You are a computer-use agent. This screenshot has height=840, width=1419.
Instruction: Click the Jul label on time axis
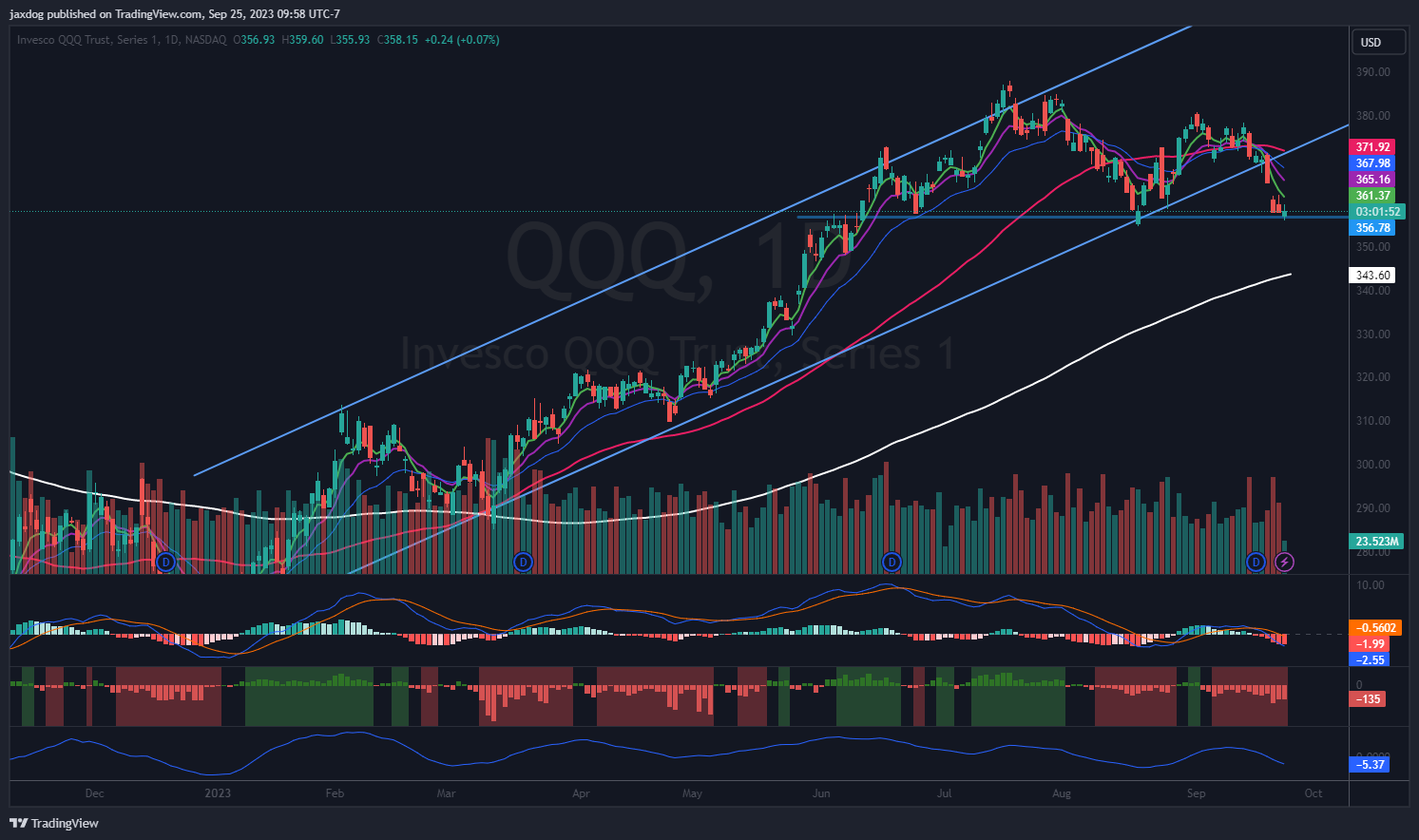tap(944, 793)
